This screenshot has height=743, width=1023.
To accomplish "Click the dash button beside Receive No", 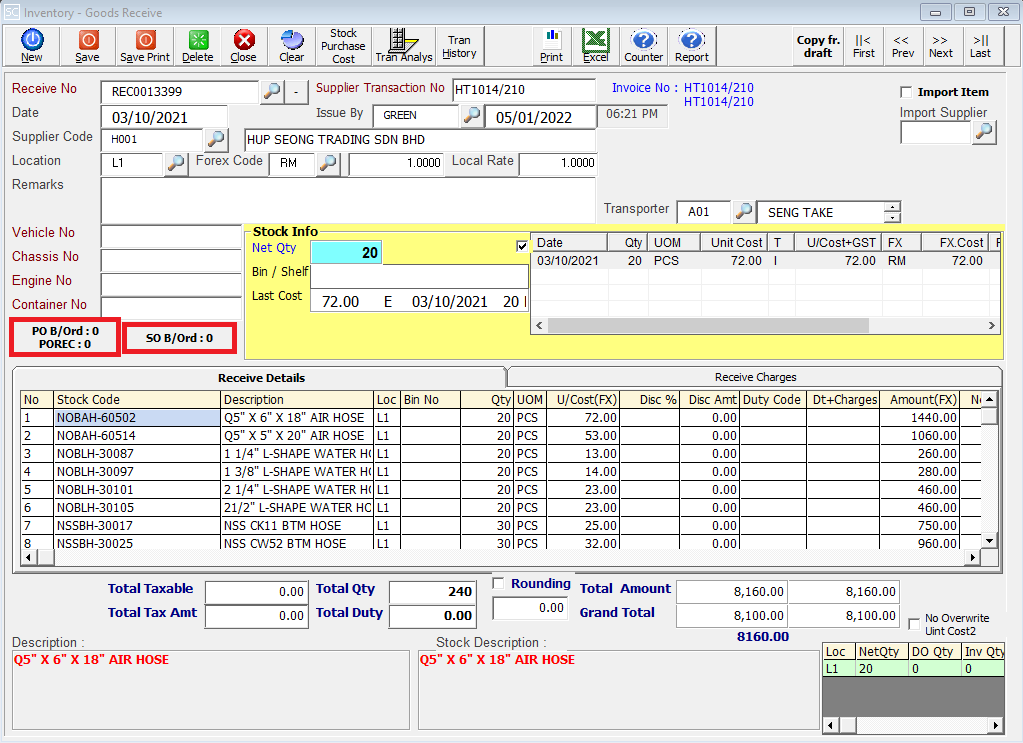I will click(296, 91).
